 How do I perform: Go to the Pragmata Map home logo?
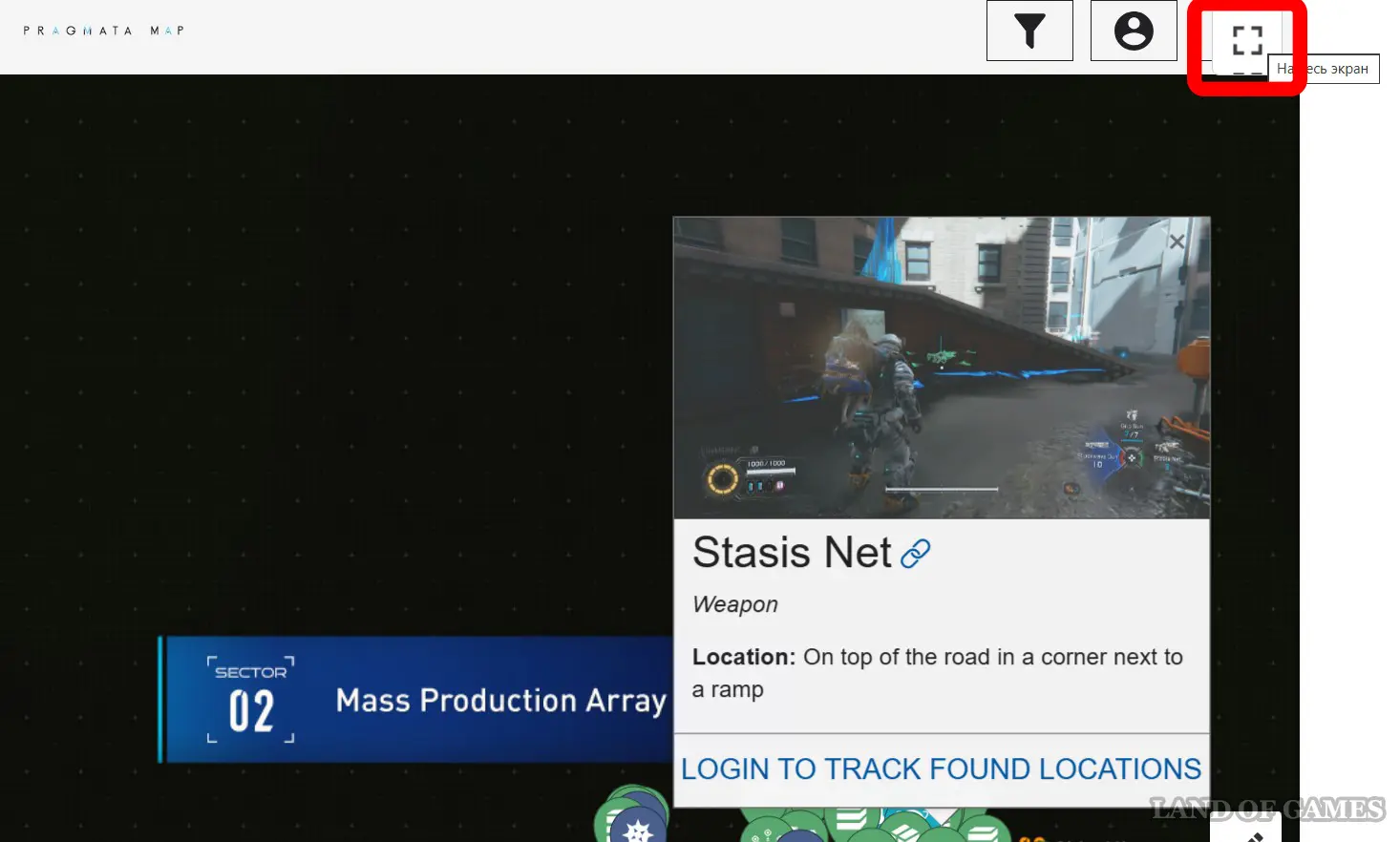103,31
